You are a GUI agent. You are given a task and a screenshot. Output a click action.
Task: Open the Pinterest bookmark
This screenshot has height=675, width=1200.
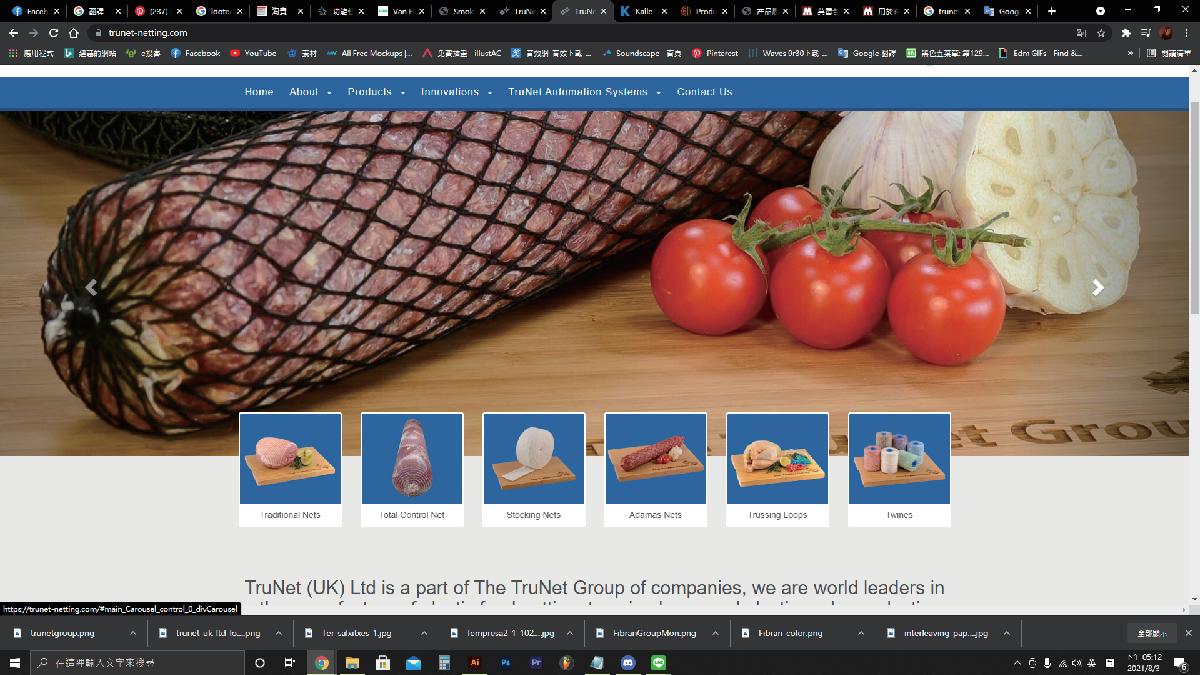[x=715, y=53]
